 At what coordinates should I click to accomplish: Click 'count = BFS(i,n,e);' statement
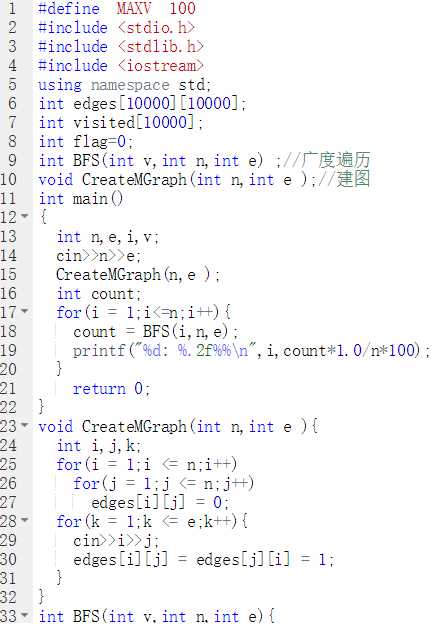tap(156, 332)
